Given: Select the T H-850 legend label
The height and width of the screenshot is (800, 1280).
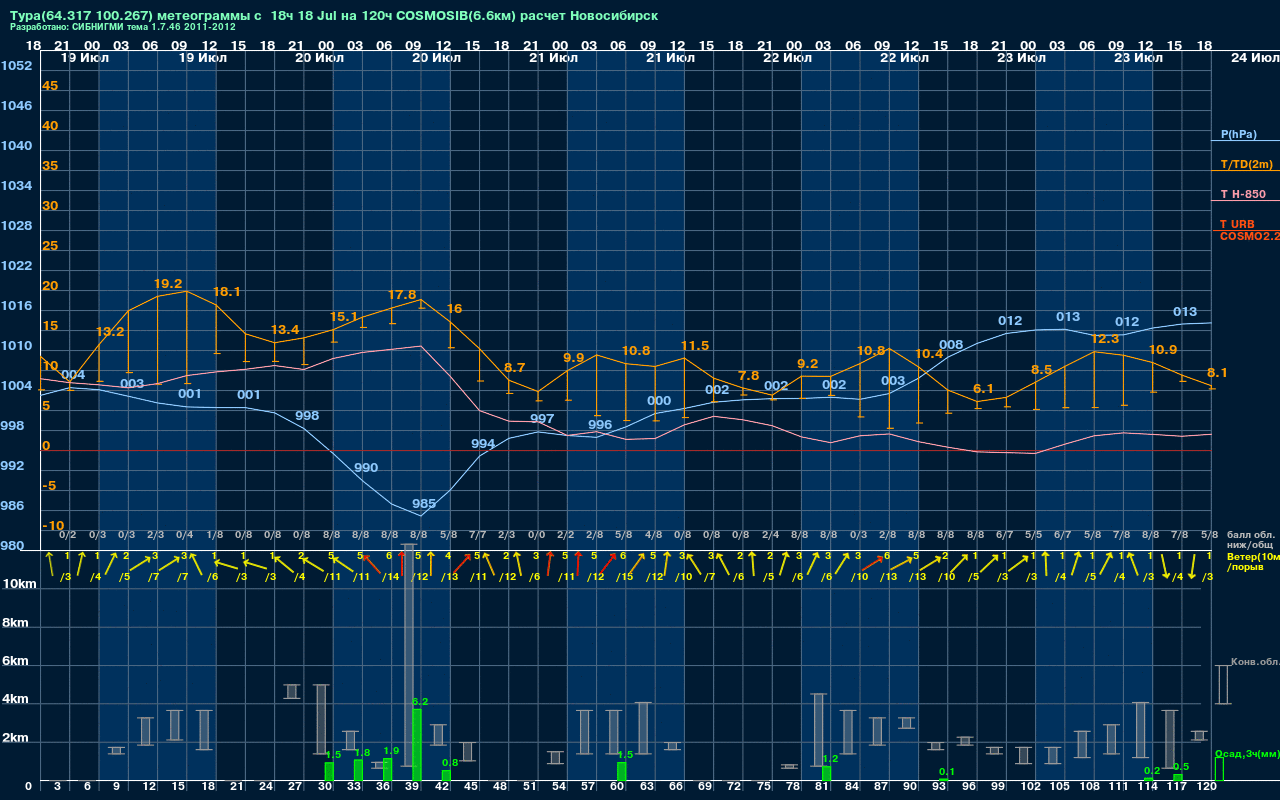Looking at the screenshot, I should 1243,194.
